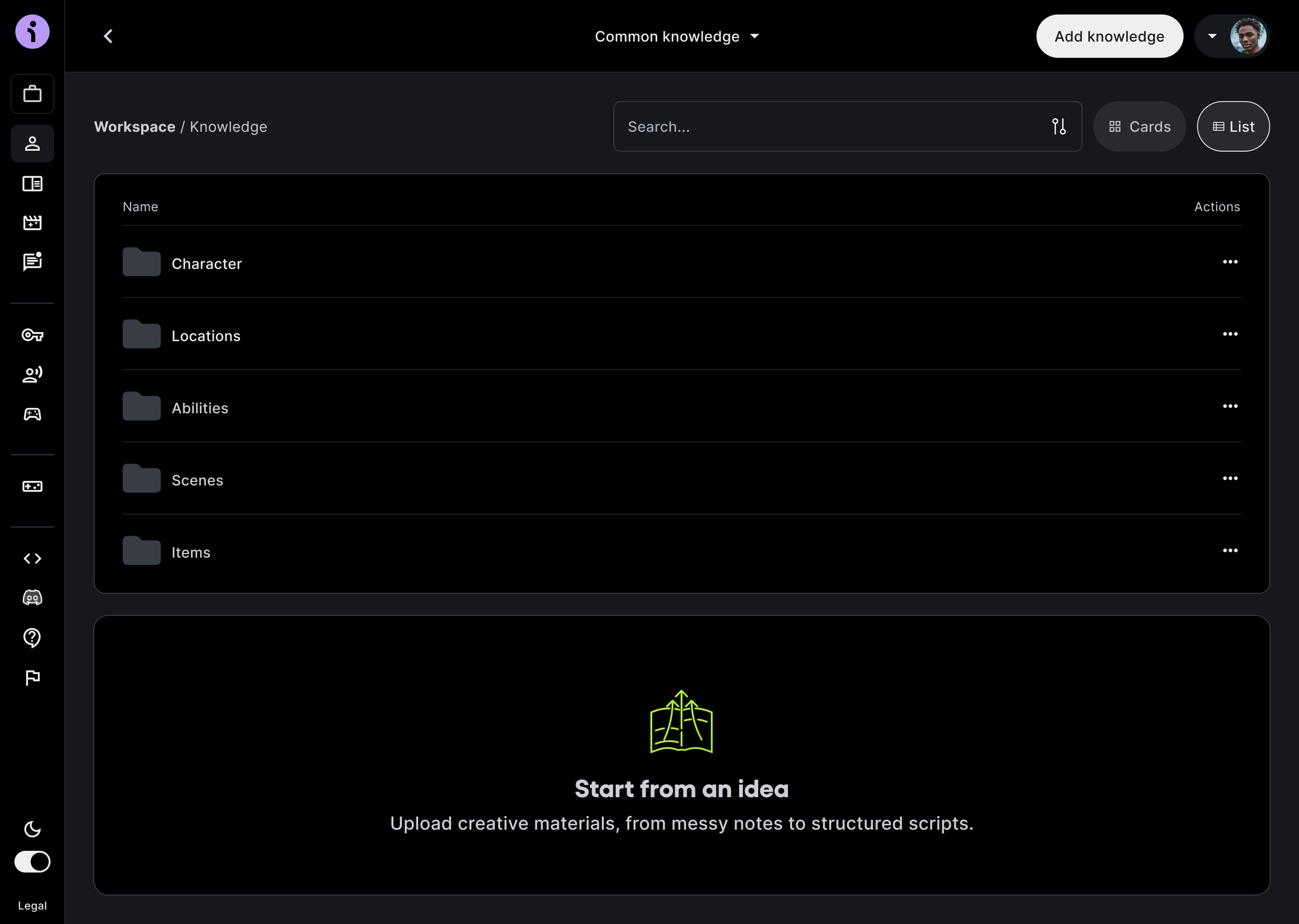This screenshot has height=924, width=1299.
Task: Switch to Cards view
Action: (1139, 126)
